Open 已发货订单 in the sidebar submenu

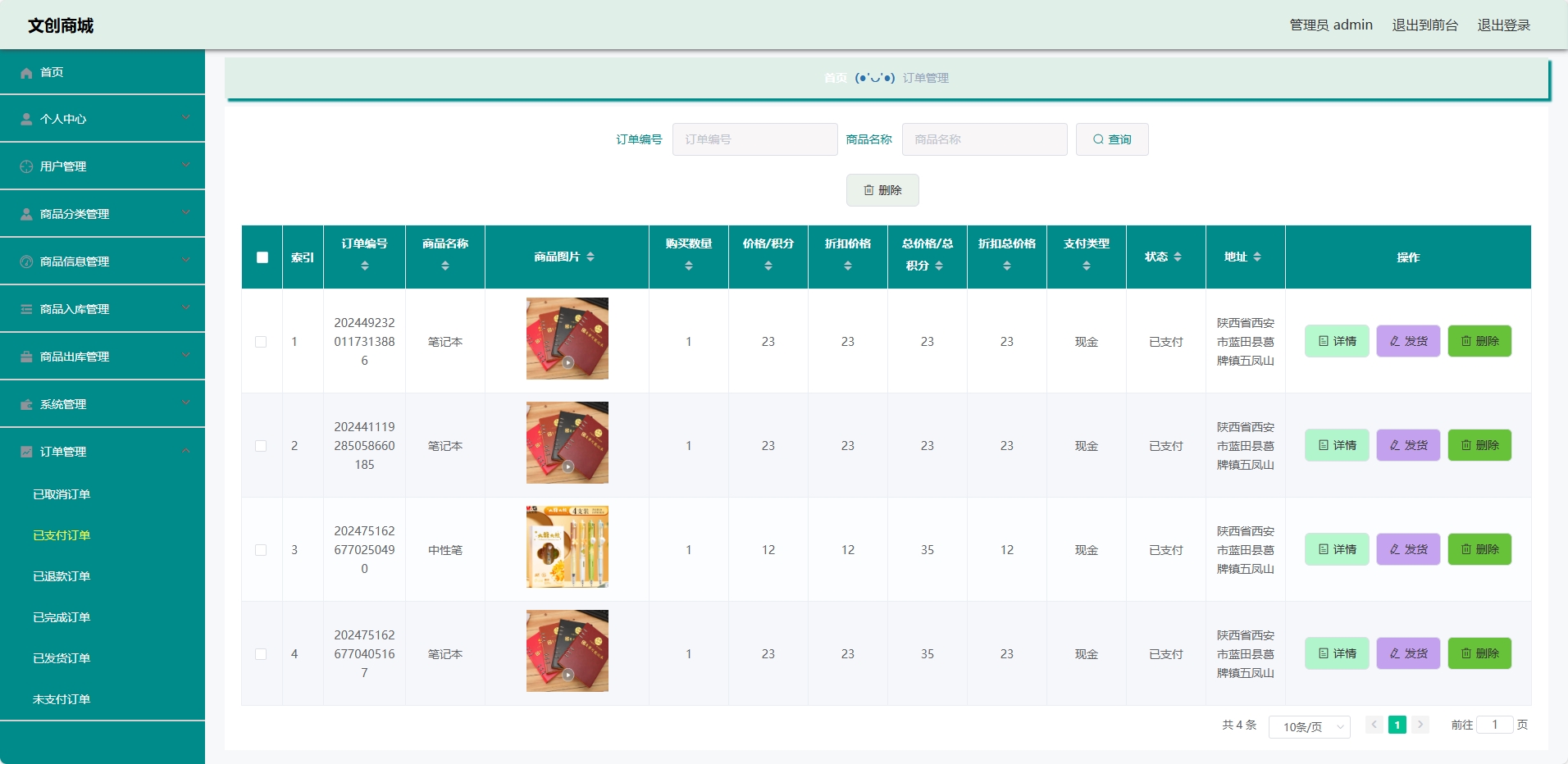62,658
